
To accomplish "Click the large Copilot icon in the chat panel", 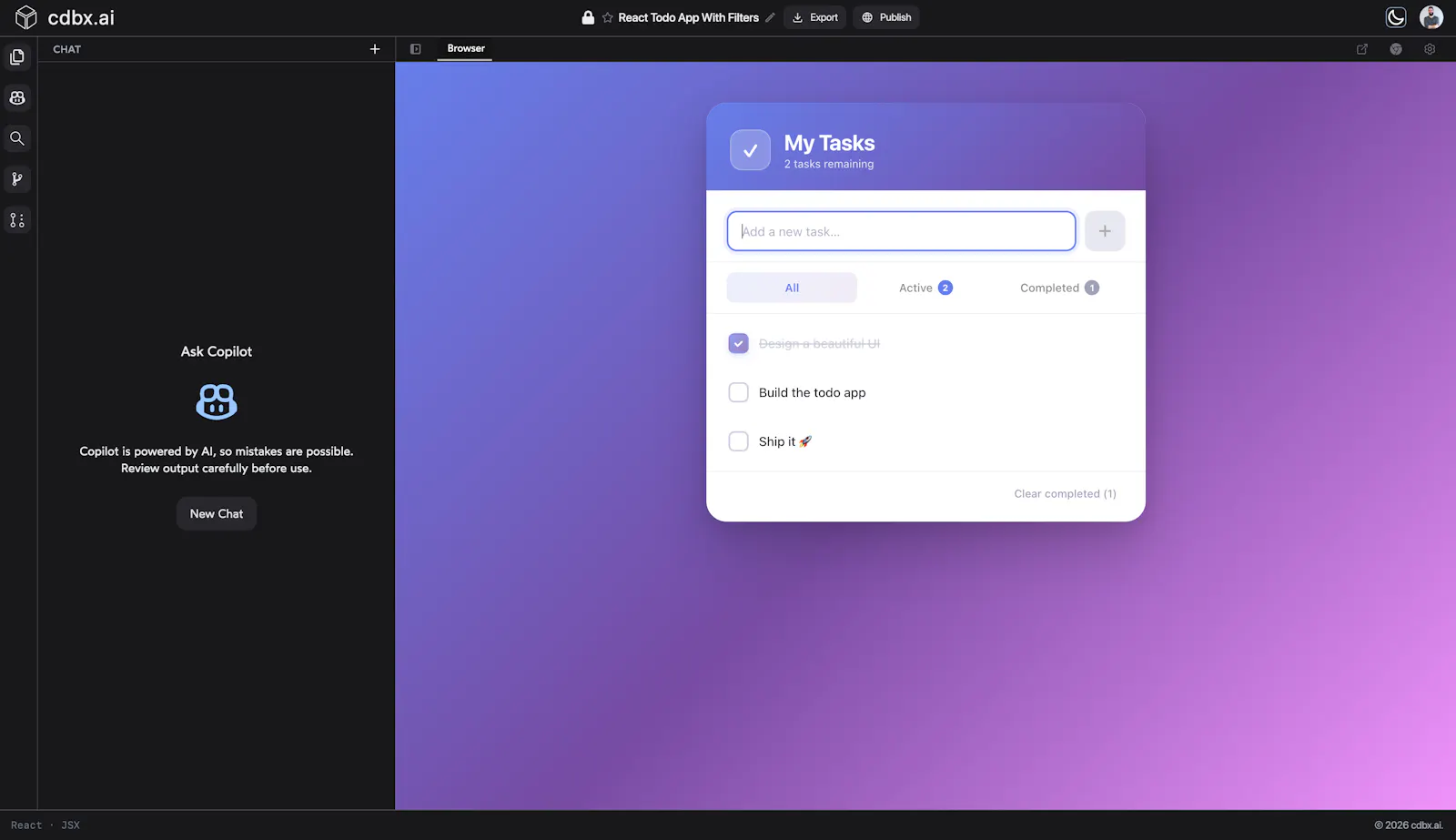I will 217,401.
